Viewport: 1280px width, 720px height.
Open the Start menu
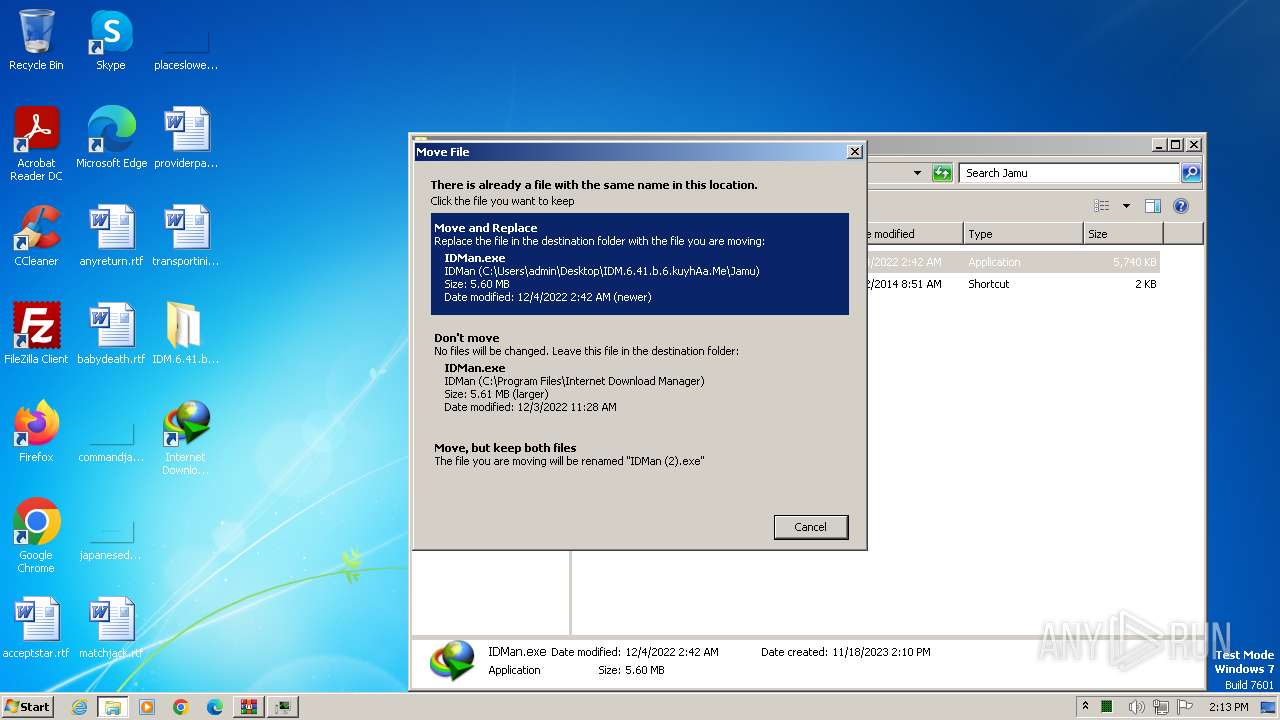pos(28,707)
